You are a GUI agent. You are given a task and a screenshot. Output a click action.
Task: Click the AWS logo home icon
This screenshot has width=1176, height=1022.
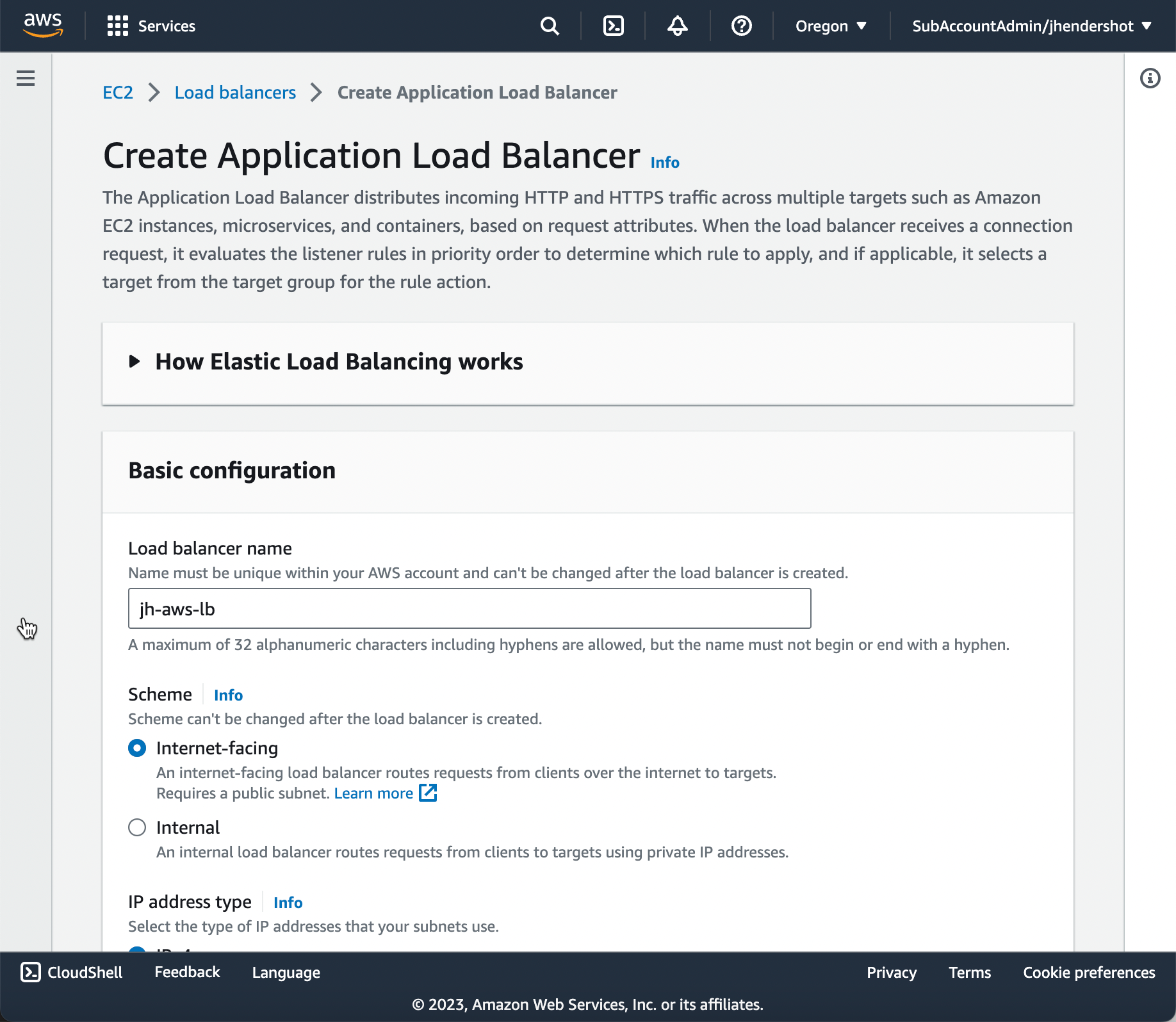[x=43, y=25]
